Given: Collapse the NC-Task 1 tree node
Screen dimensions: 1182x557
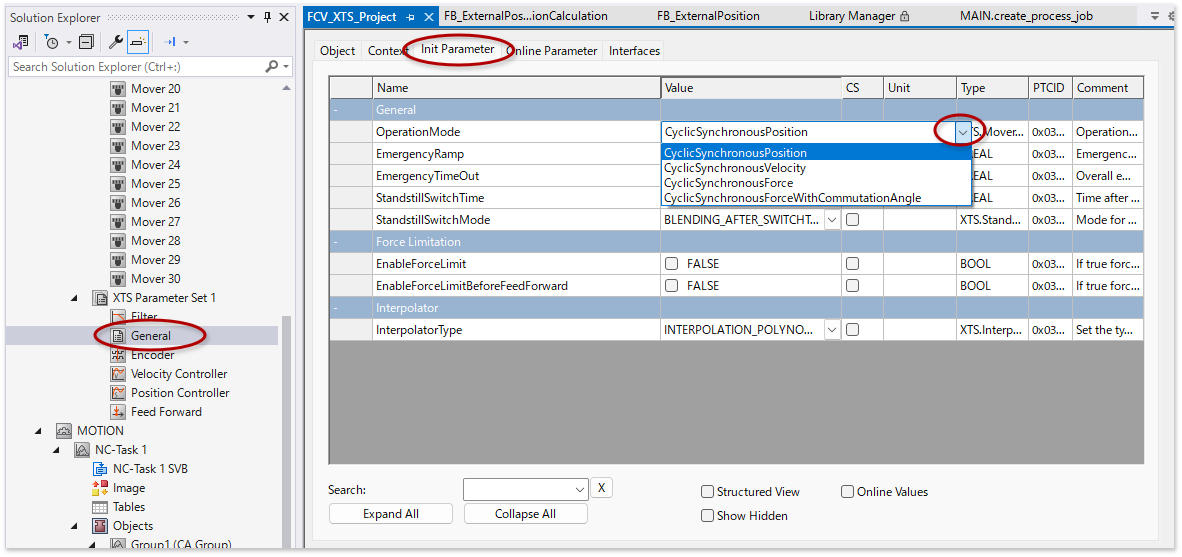Looking at the screenshot, I should (57, 450).
